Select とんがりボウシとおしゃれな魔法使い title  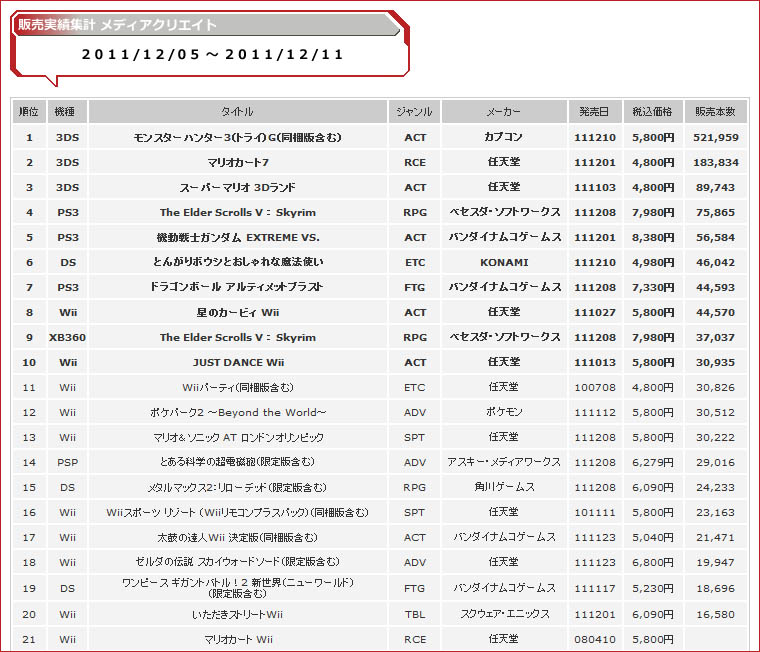pos(238,262)
